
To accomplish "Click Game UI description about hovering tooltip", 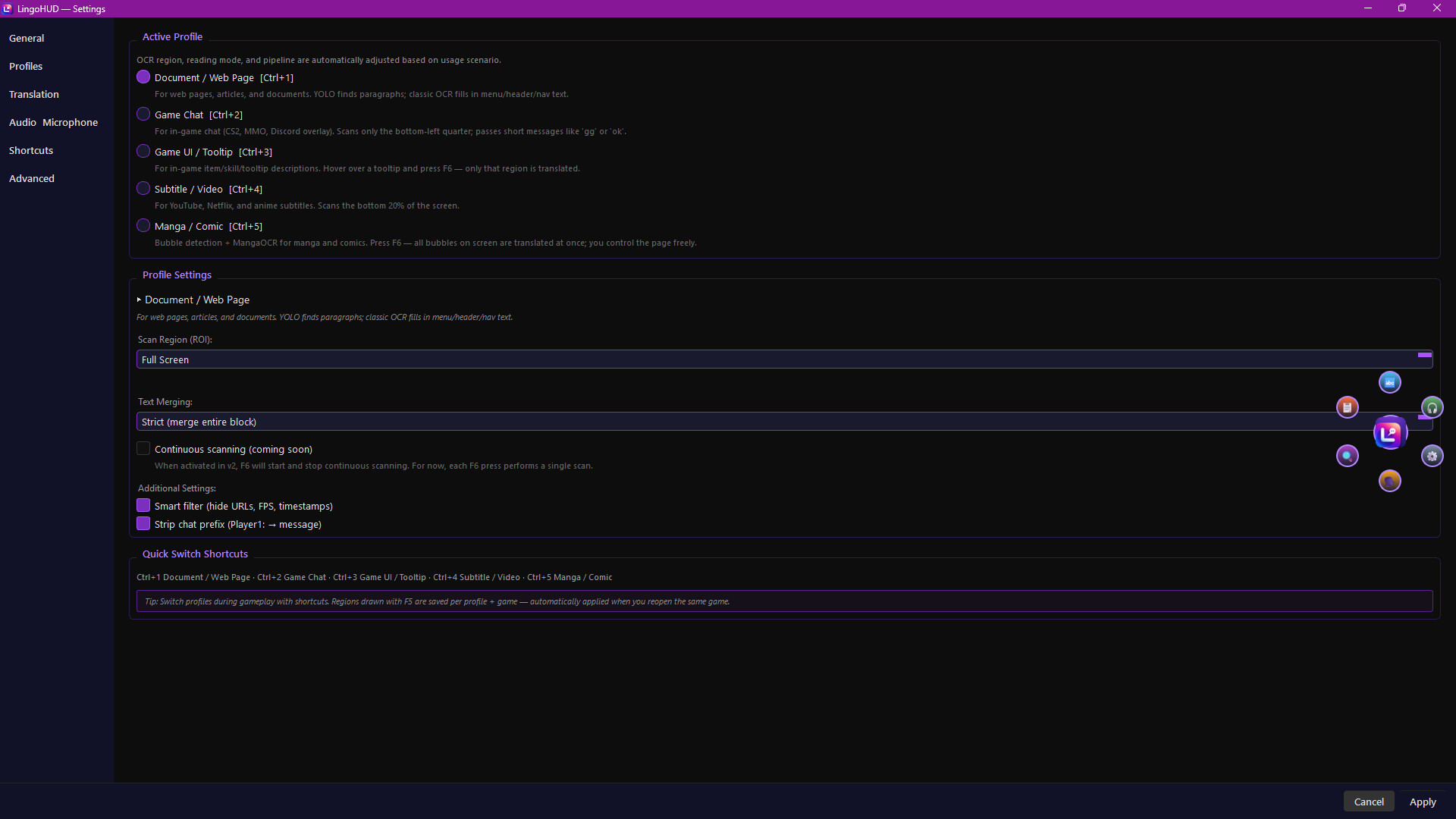I will (x=367, y=168).
